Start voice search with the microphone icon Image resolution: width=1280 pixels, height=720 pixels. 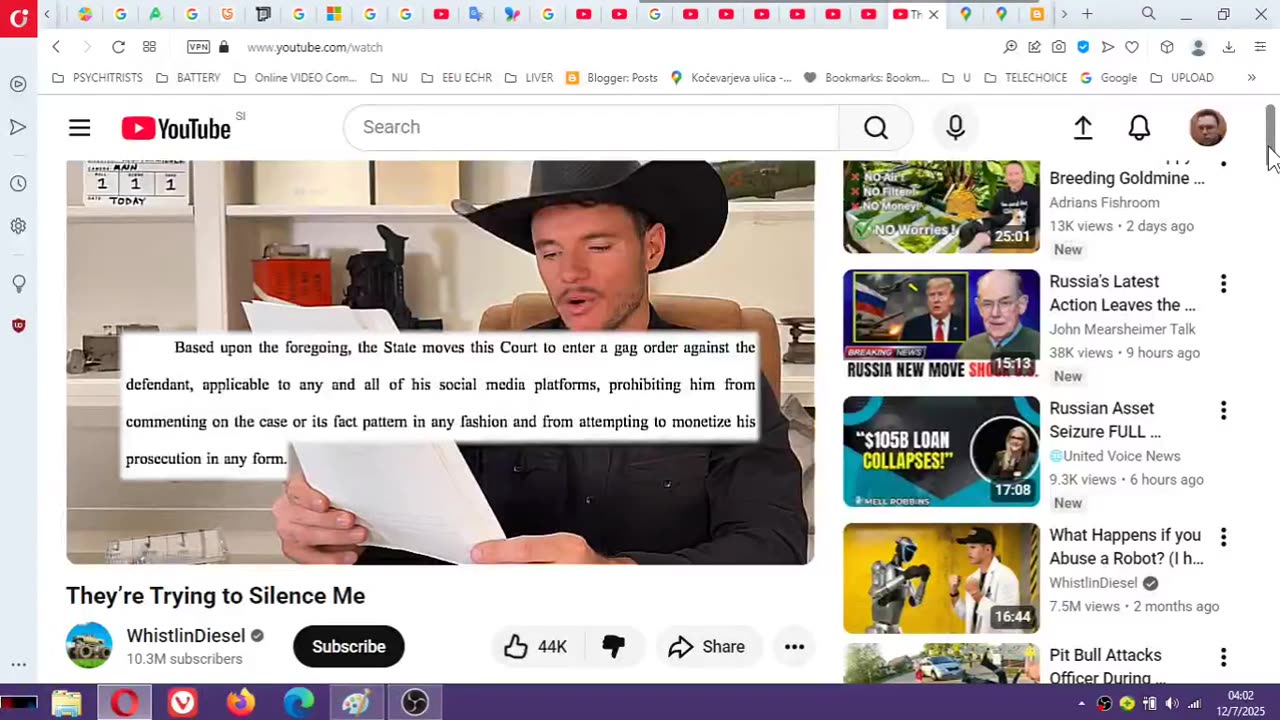(x=955, y=127)
